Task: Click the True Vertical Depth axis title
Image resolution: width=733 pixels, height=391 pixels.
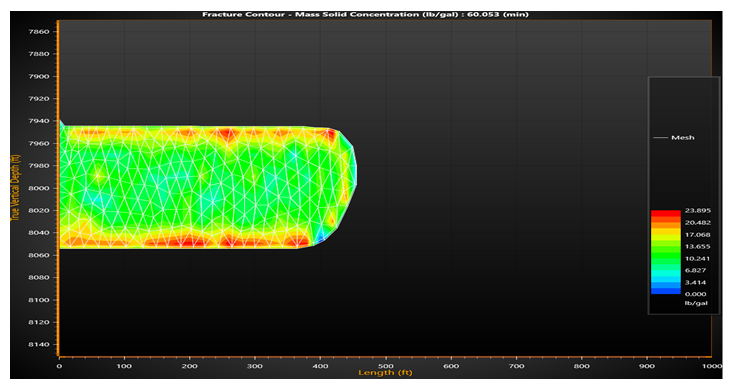Action: 15,188
